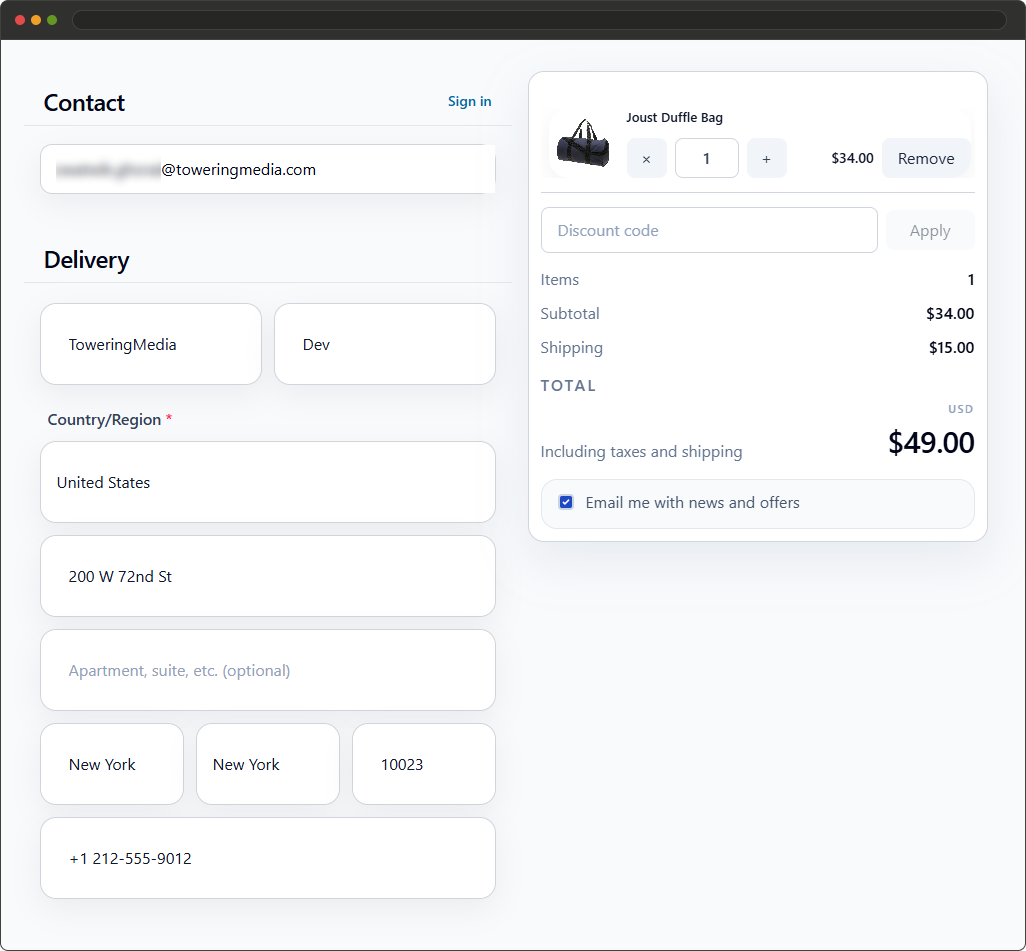The width and height of the screenshot is (1026, 951).
Task: Increase quantity with the plus button
Action: [766, 158]
